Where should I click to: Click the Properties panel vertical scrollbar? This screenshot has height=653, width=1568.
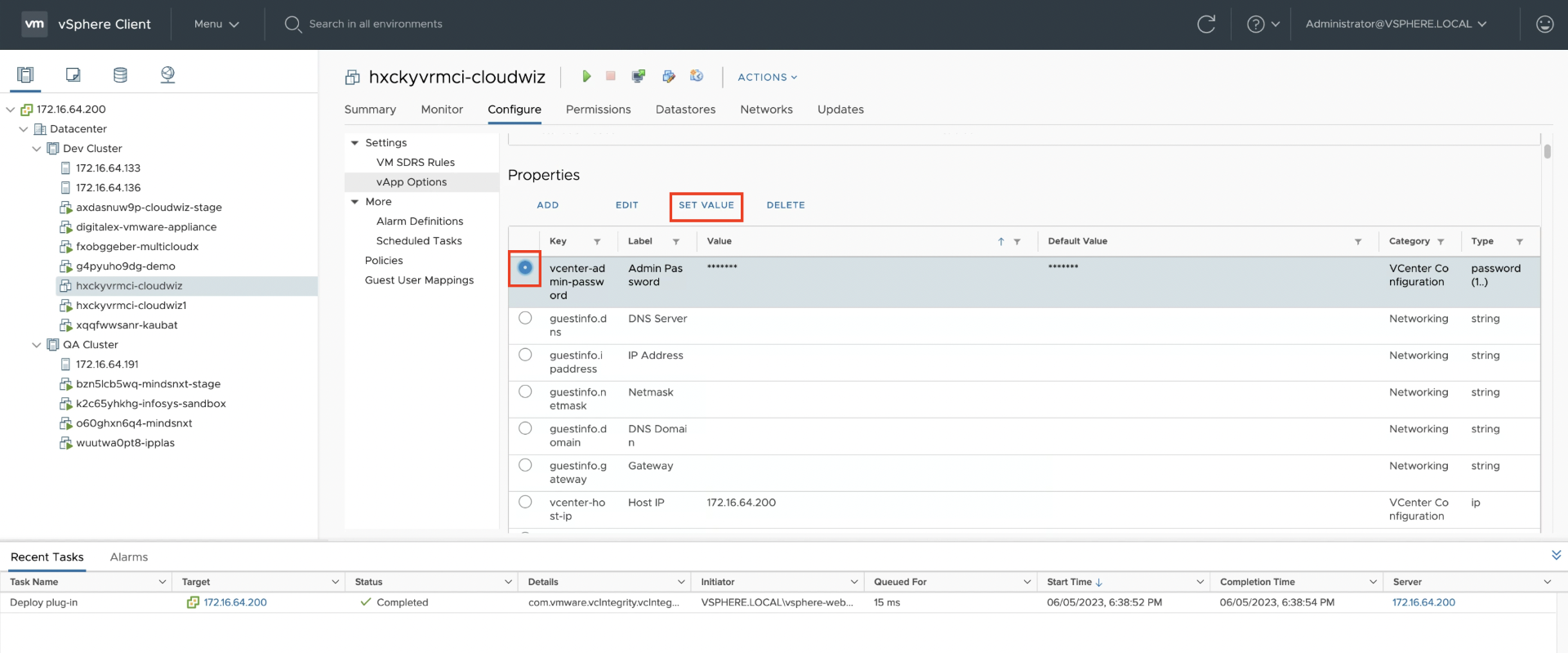(x=1547, y=152)
